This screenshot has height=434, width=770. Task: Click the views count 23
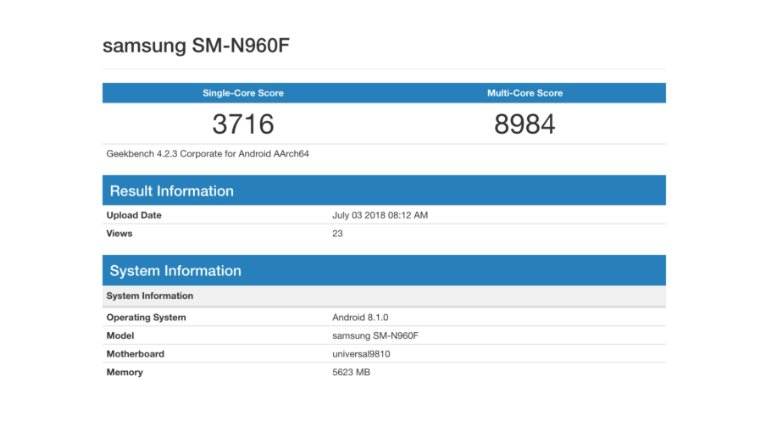point(337,233)
